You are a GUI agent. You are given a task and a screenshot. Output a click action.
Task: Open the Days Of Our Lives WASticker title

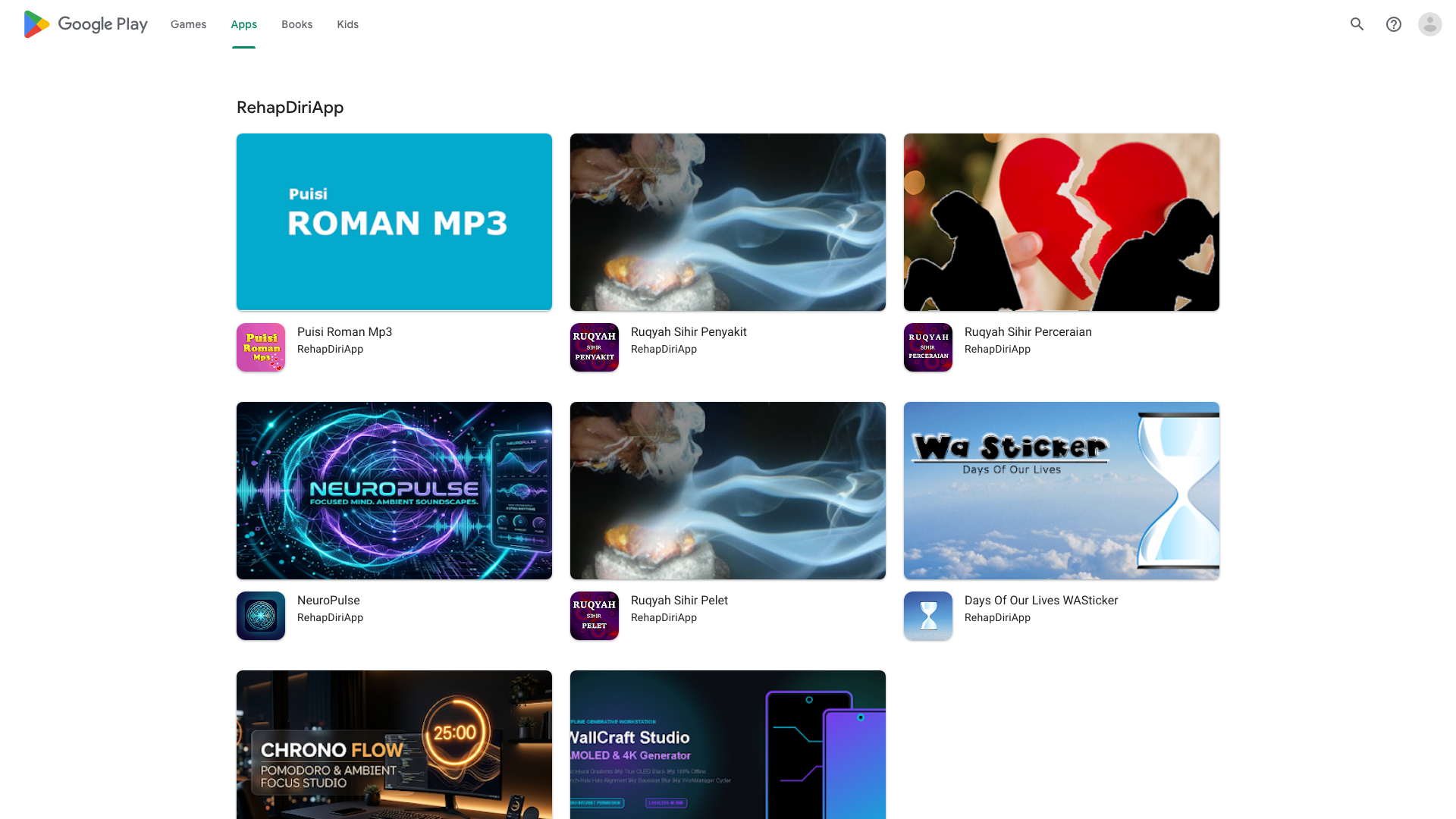(x=1041, y=601)
